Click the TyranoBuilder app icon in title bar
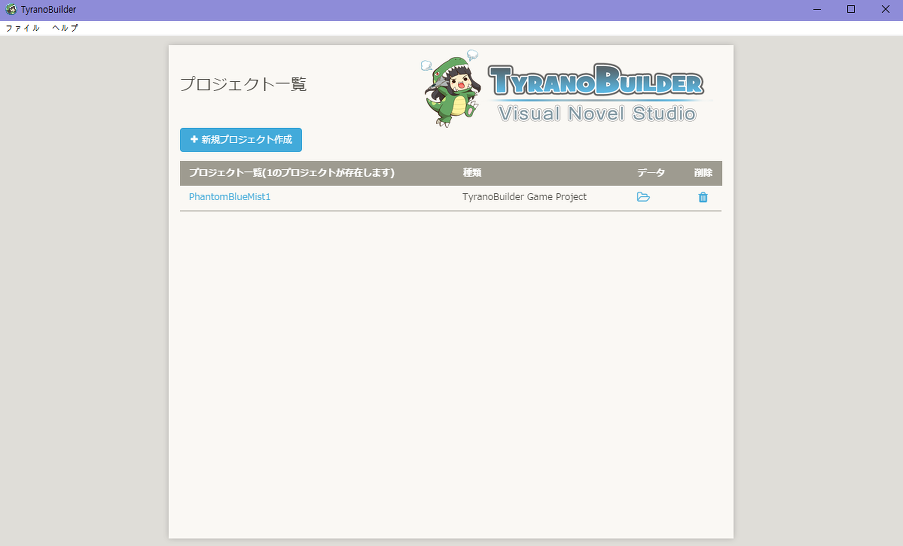This screenshot has width=903, height=546. [10, 9]
